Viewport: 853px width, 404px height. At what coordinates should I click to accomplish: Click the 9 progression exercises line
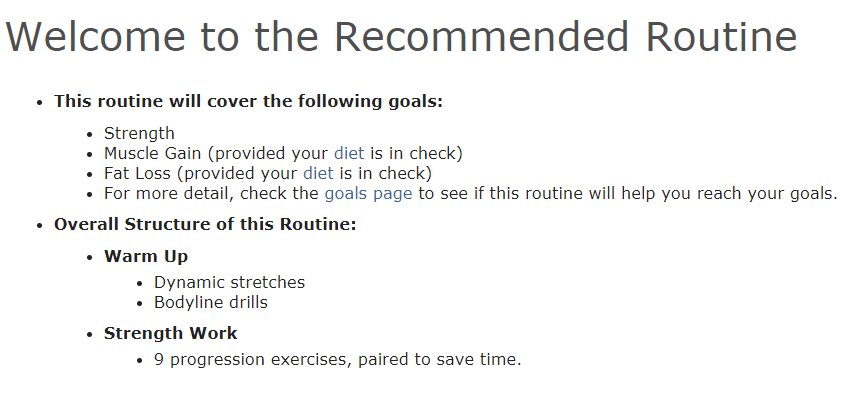pyautogui.click(x=337, y=359)
